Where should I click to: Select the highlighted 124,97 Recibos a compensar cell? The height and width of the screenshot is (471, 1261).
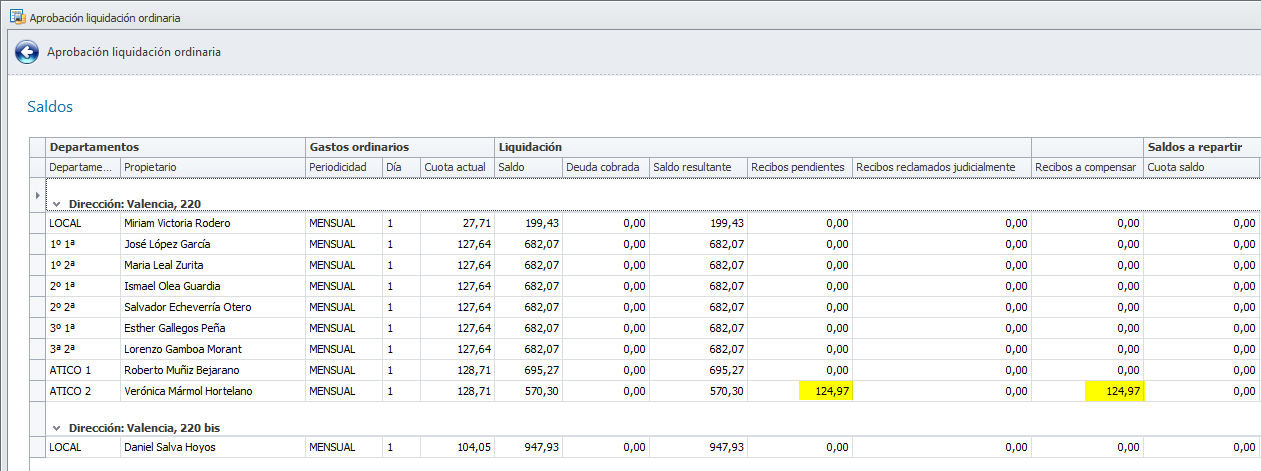[x=1114, y=391]
